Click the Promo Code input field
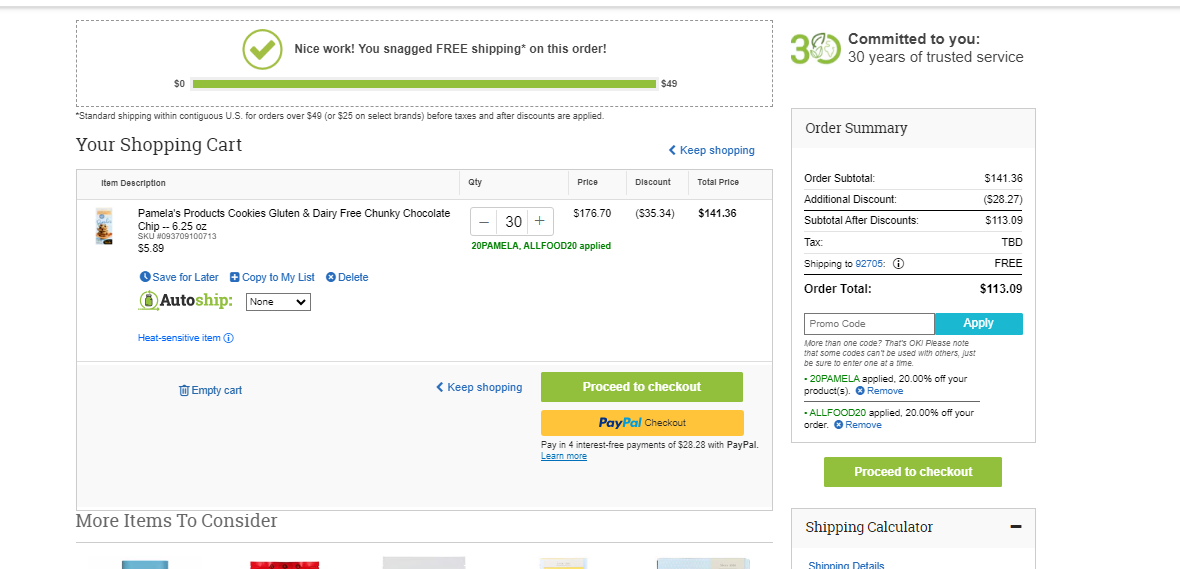The width and height of the screenshot is (1180, 569). [869, 324]
